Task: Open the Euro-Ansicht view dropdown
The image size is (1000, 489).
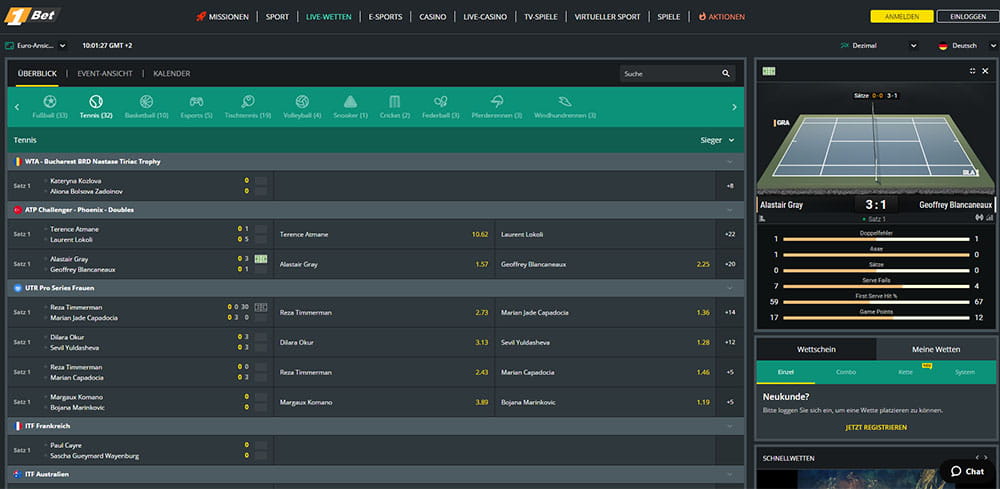Action: 35,46
